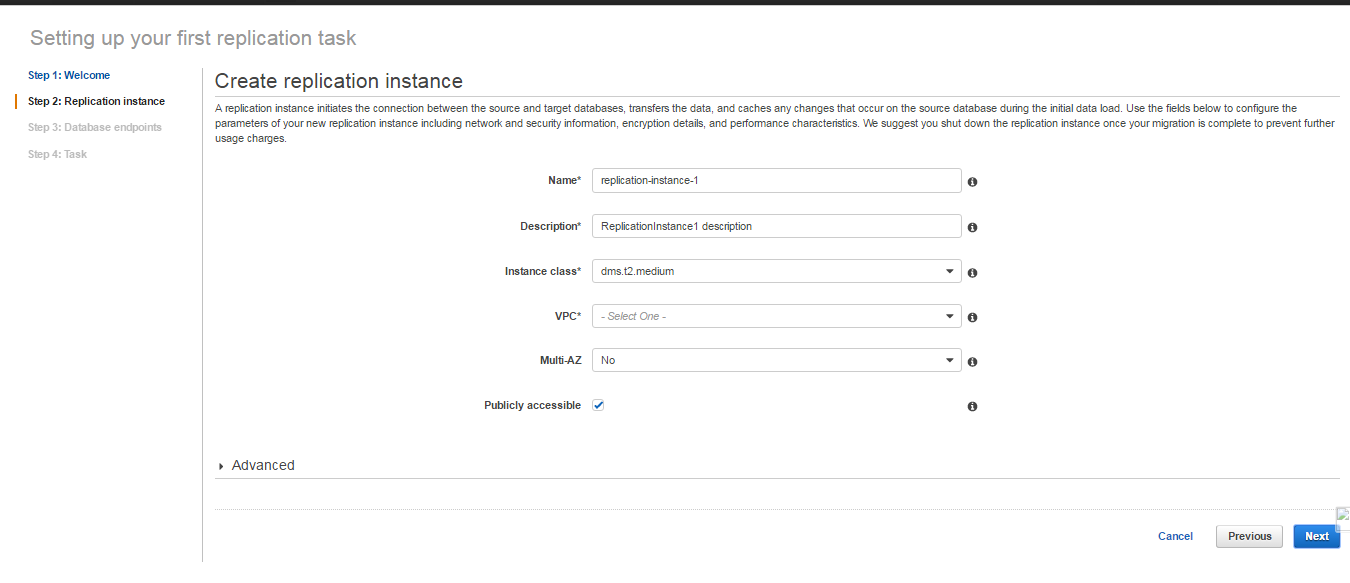The image size is (1350, 583).
Task: Select Step 2: Replication instance
Action: (96, 101)
